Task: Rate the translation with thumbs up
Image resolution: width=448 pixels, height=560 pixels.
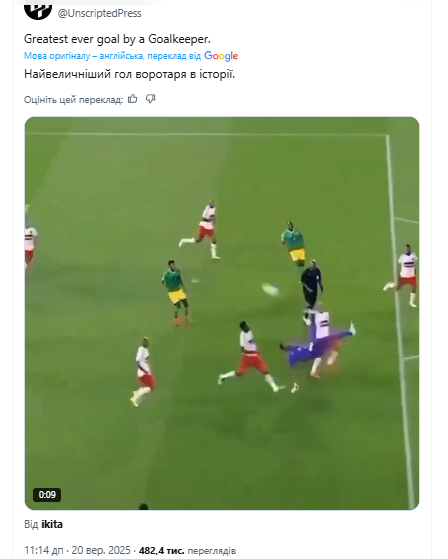Action: (x=133, y=99)
